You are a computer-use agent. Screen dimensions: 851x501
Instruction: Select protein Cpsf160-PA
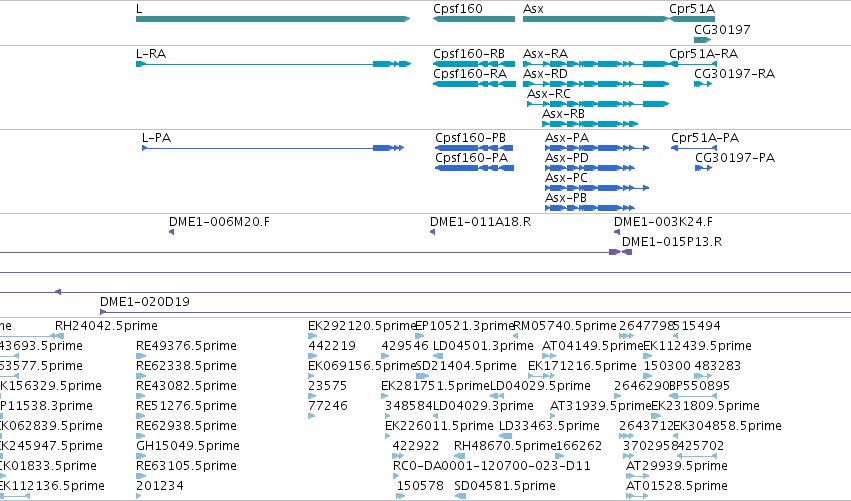click(474, 168)
